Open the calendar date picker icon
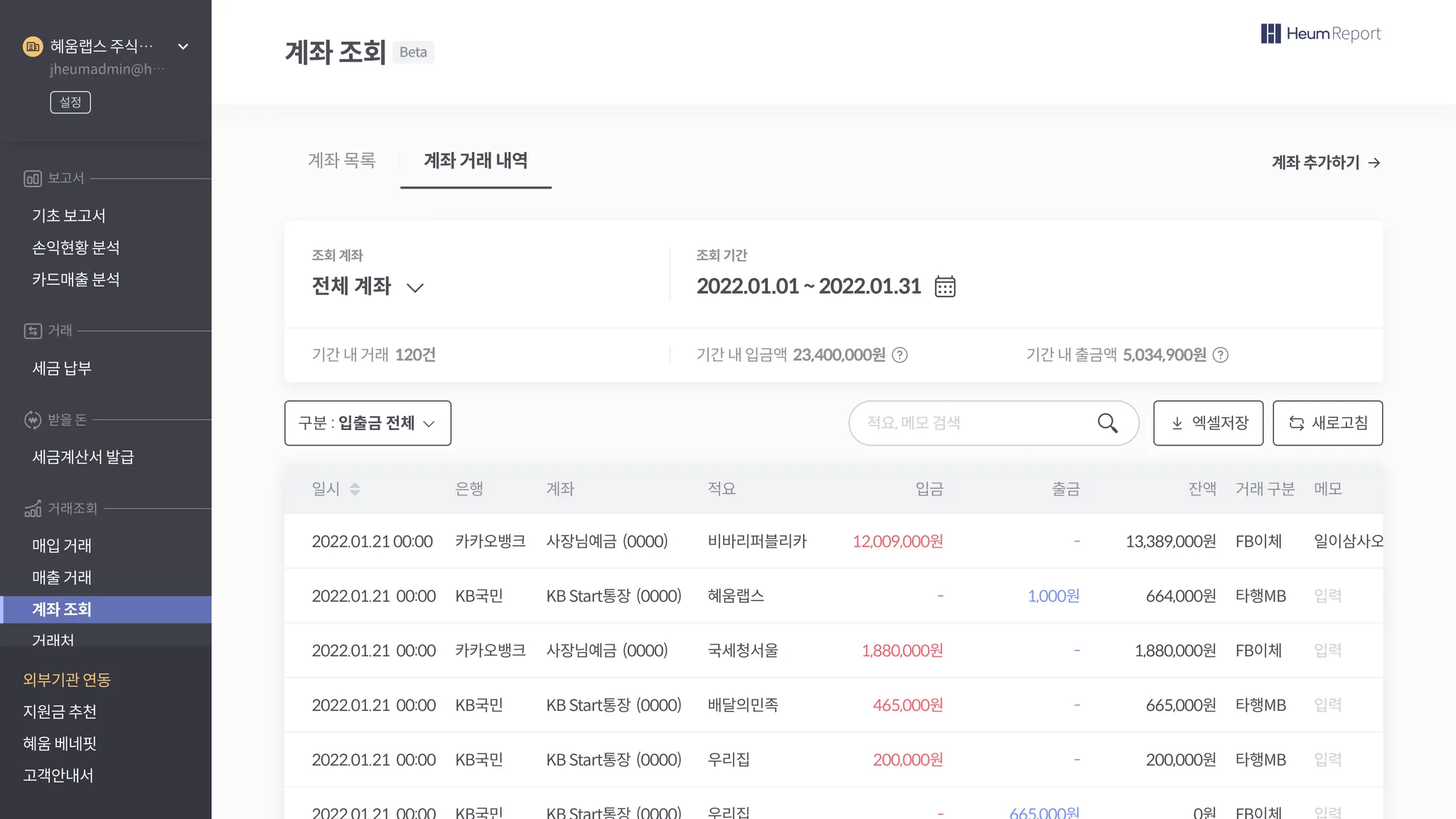The image size is (1456, 819). point(945,287)
